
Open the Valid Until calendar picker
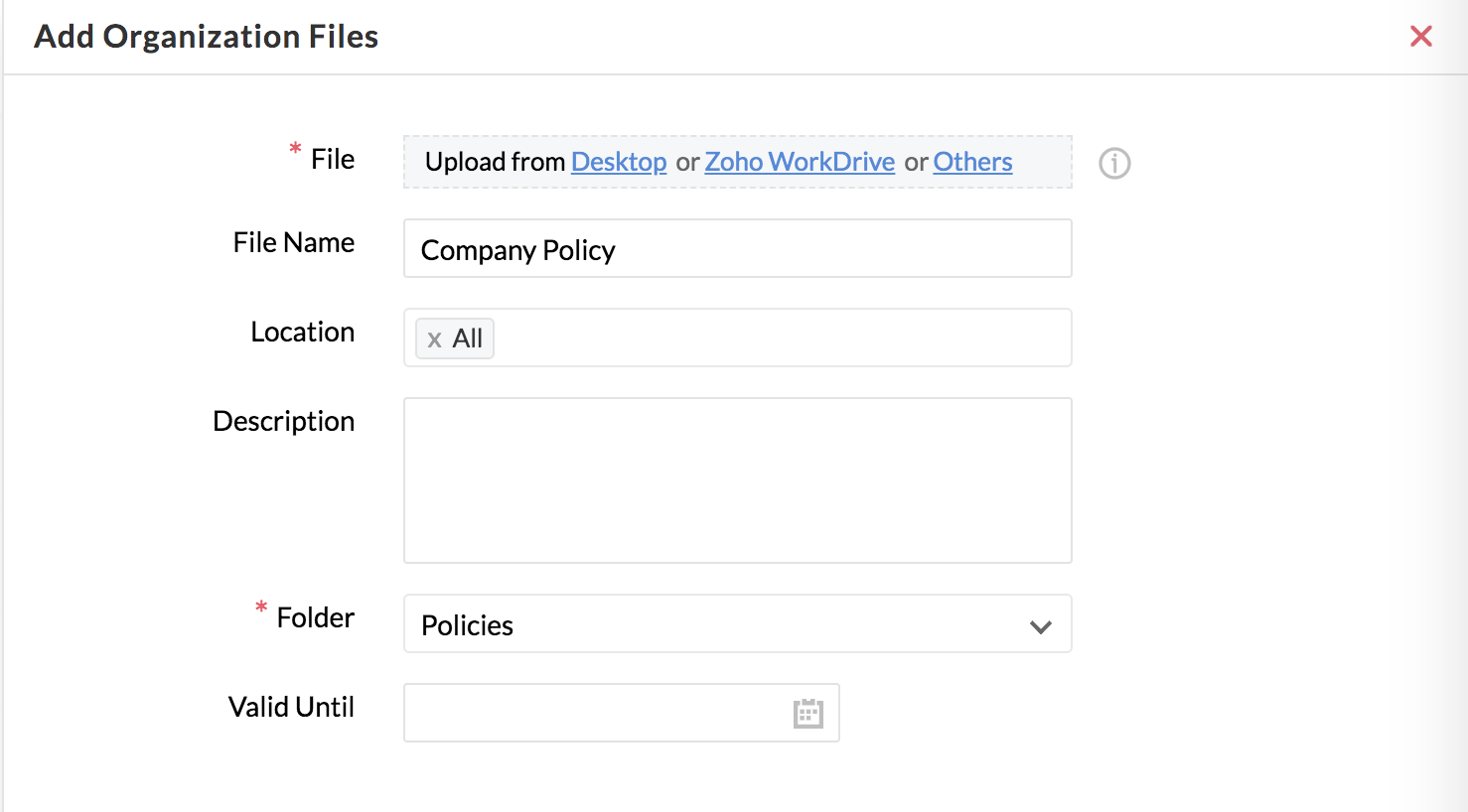coord(808,713)
